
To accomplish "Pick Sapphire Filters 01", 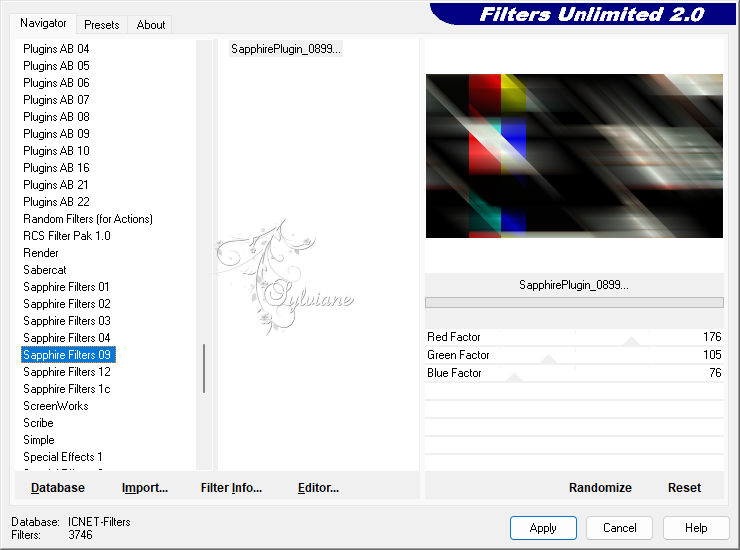I will tap(66, 287).
